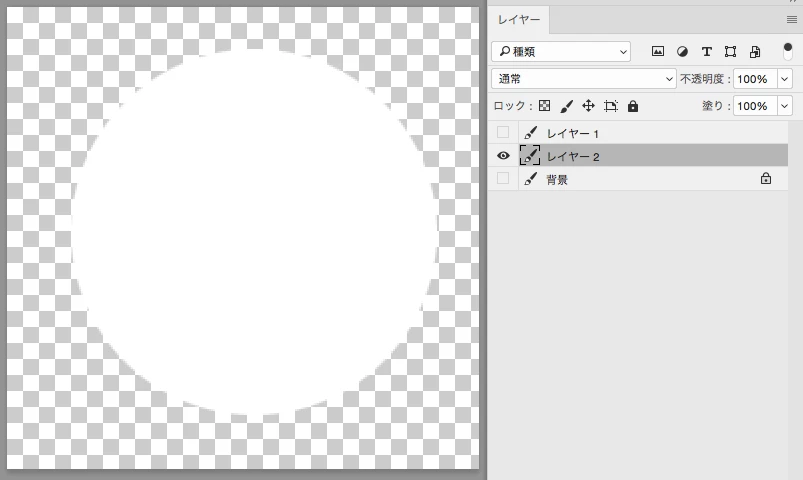Click the 背景 layer thumbnail
Screen dimensions: 803x480
point(530,179)
